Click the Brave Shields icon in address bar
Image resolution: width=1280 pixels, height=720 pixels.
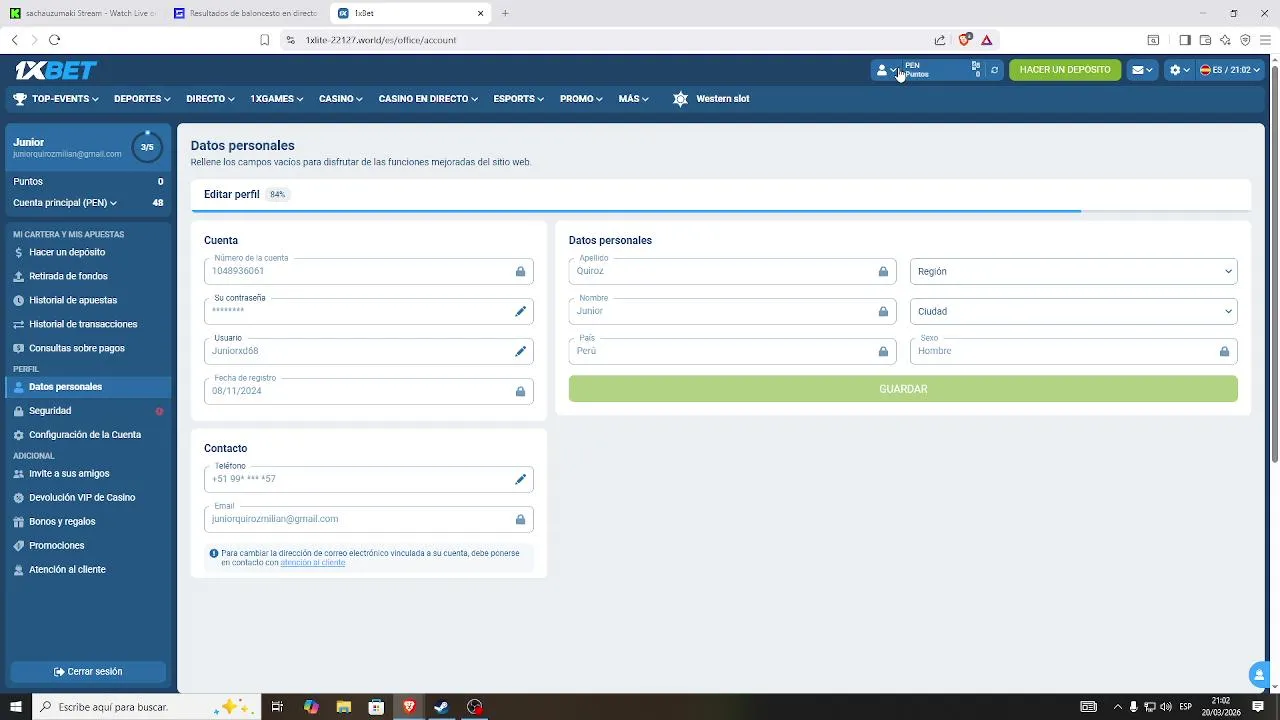tap(964, 40)
